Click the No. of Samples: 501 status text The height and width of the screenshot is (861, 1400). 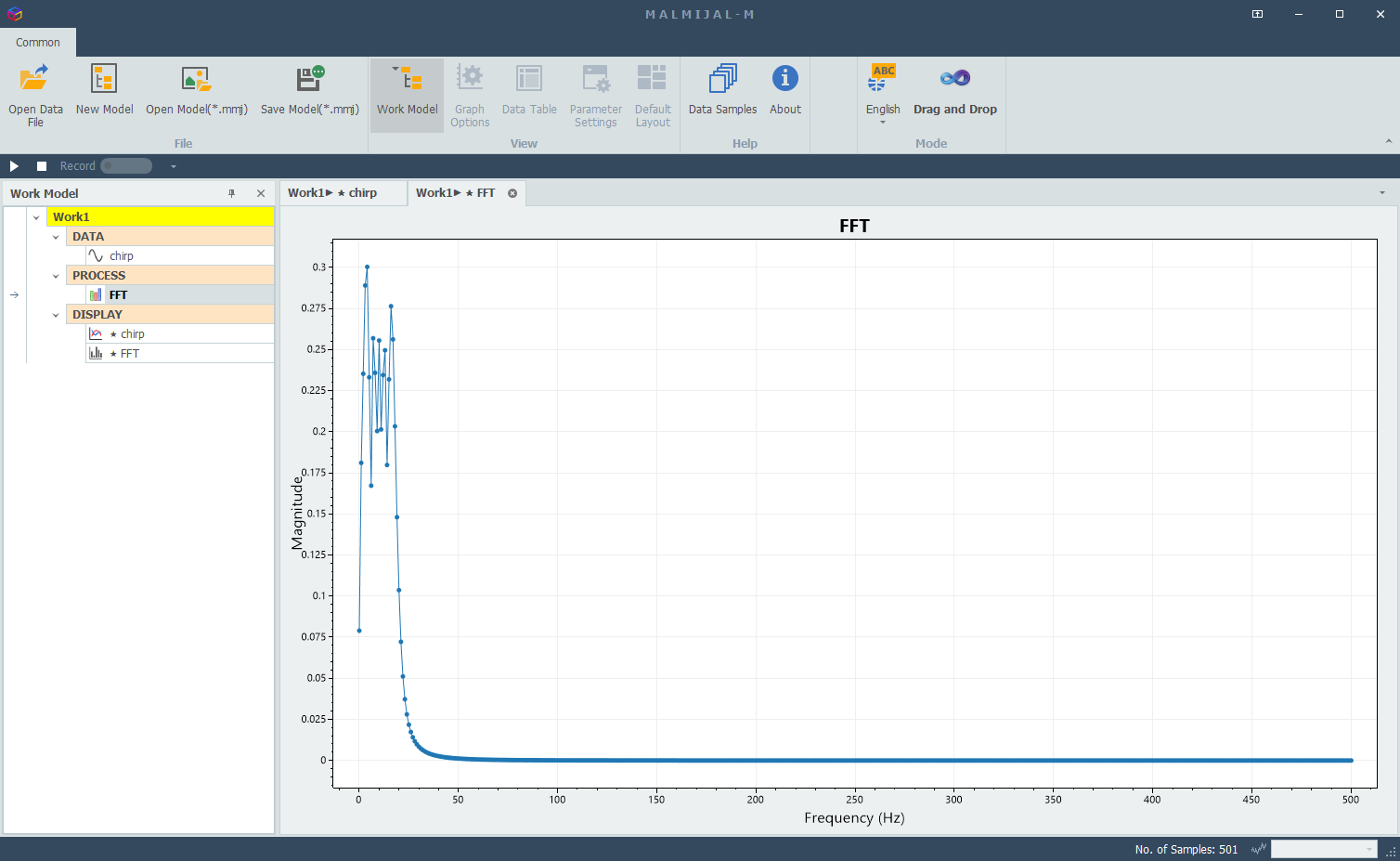point(1186,850)
